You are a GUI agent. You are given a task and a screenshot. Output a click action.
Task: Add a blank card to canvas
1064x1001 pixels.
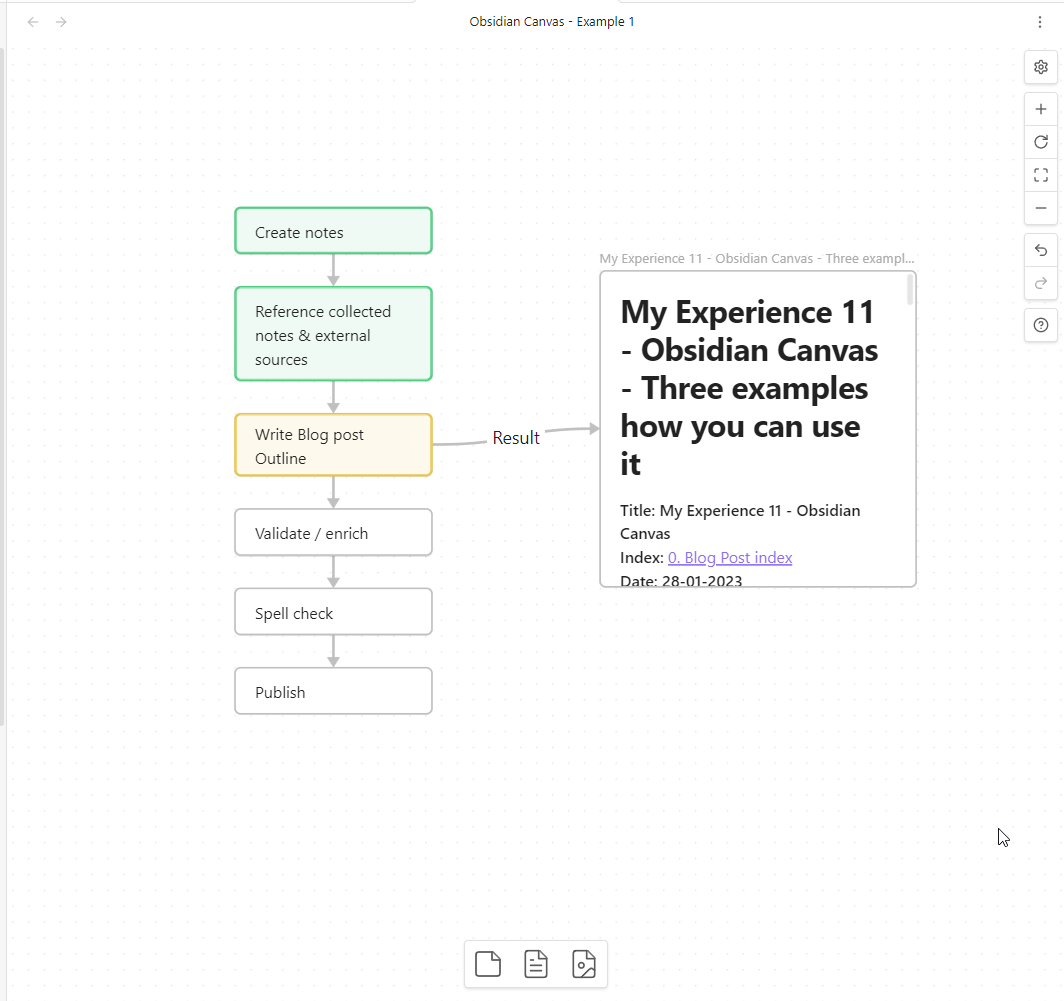(487, 964)
